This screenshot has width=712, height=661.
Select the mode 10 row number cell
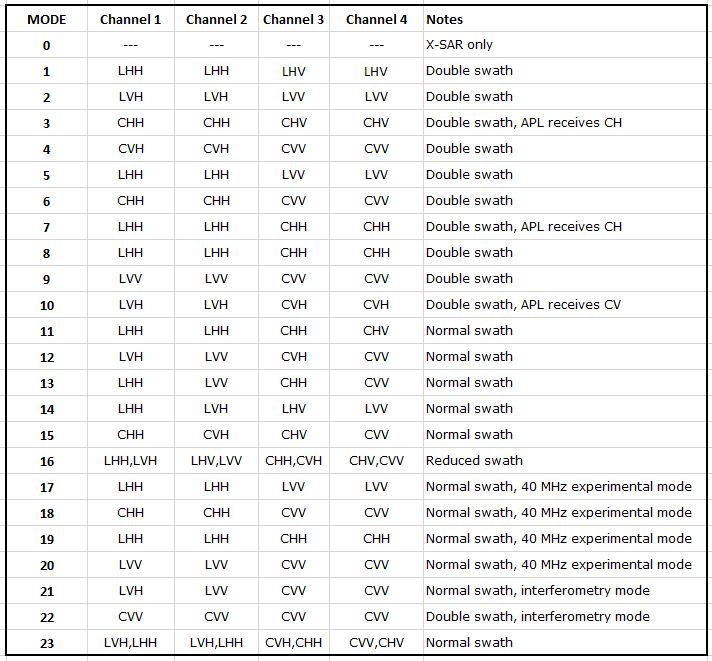(46, 305)
